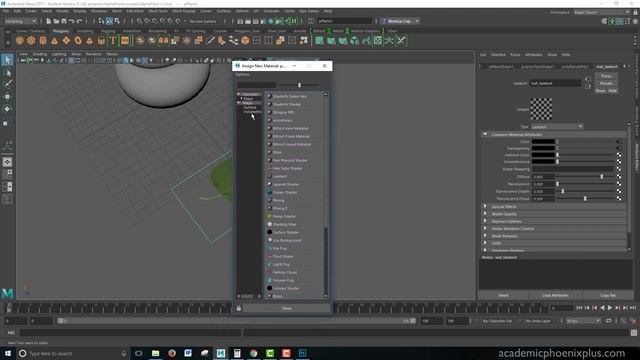Open the Workspace dropdown at top right
The height and width of the screenshot is (360, 640).
pyautogui.click(x=602, y=12)
